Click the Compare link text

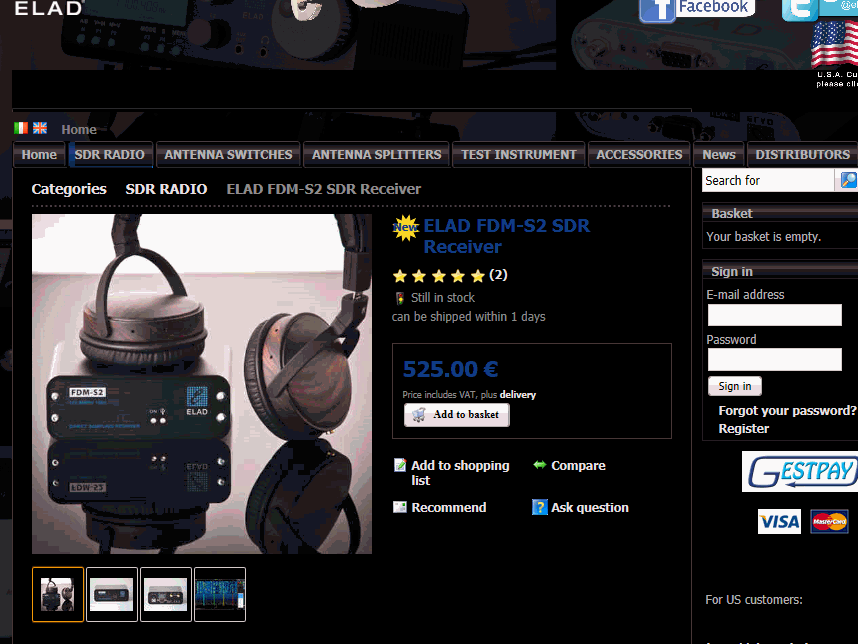(x=578, y=466)
